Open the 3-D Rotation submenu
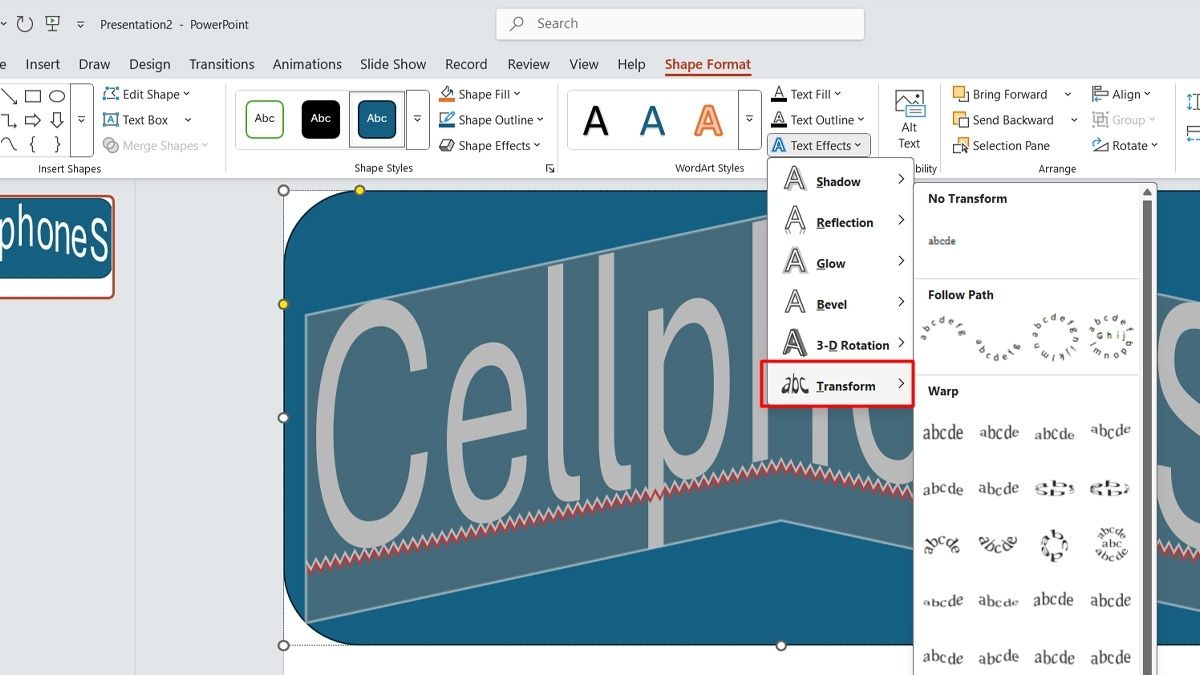This screenshot has width=1200, height=675. (841, 345)
